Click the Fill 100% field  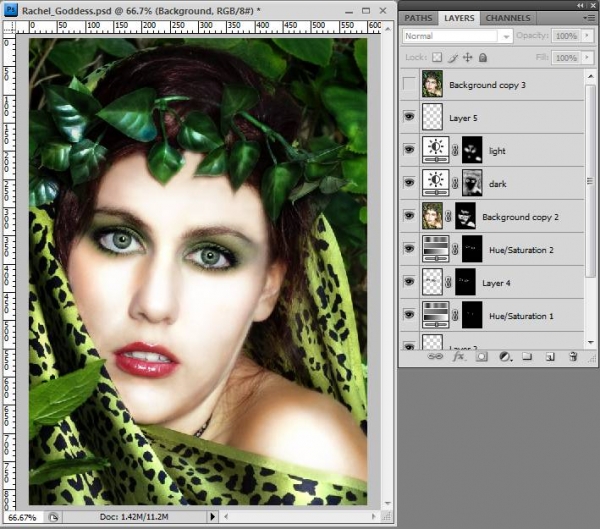566,57
